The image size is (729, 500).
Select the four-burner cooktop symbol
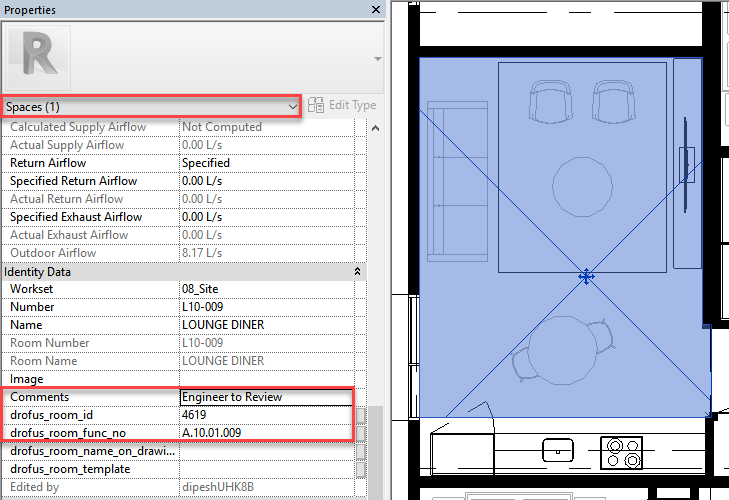(x=622, y=451)
